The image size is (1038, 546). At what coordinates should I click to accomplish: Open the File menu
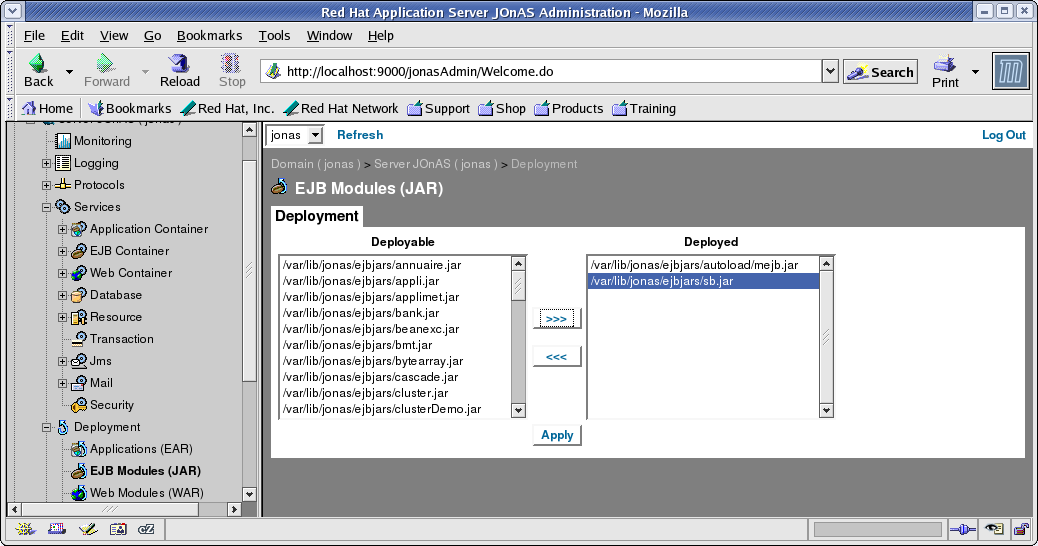(34, 36)
